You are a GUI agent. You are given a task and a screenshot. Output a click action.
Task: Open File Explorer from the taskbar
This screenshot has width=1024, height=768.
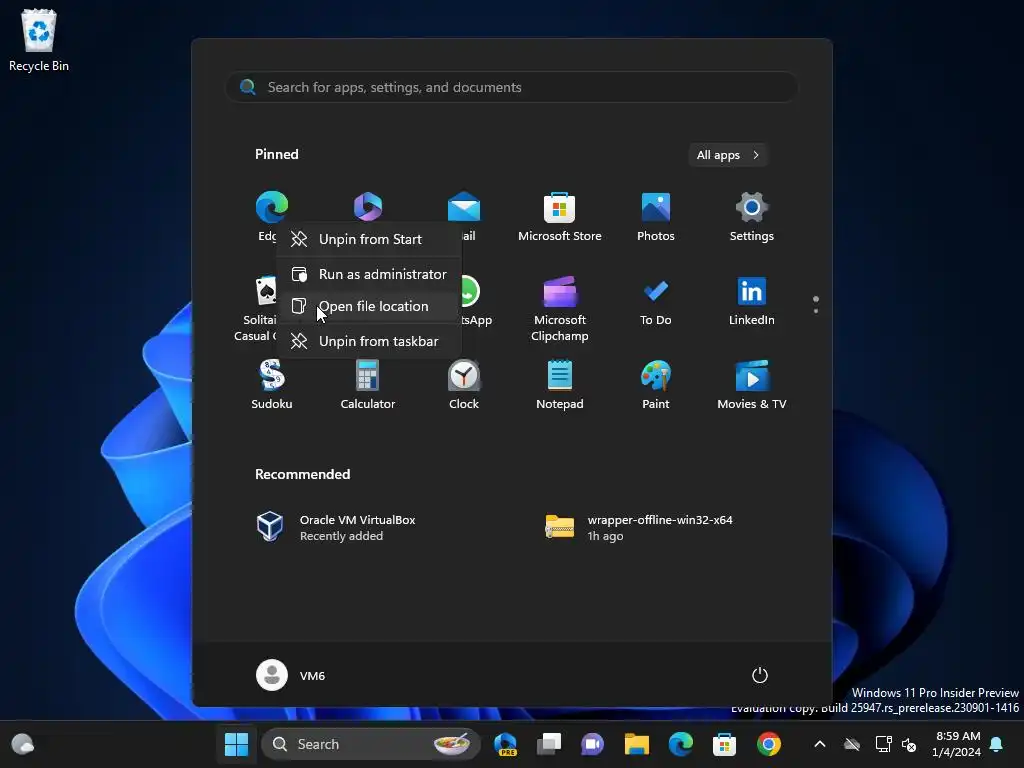(x=636, y=744)
